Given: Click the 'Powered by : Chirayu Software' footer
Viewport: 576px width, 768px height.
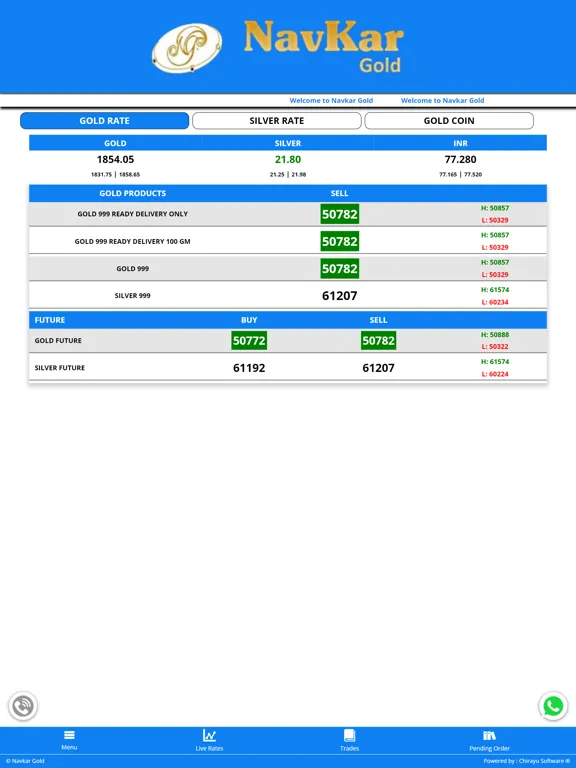Looking at the screenshot, I should [527, 761].
